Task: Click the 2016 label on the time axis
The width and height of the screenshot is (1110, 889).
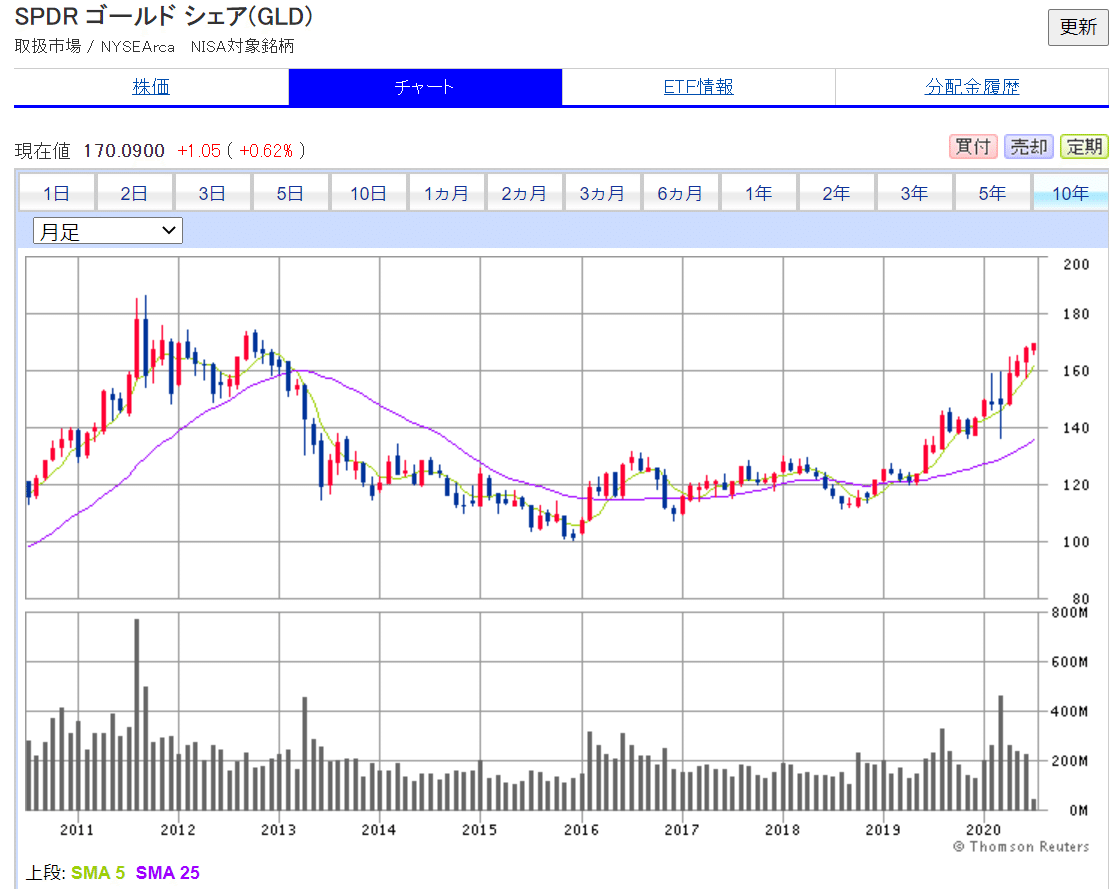Action: point(581,830)
